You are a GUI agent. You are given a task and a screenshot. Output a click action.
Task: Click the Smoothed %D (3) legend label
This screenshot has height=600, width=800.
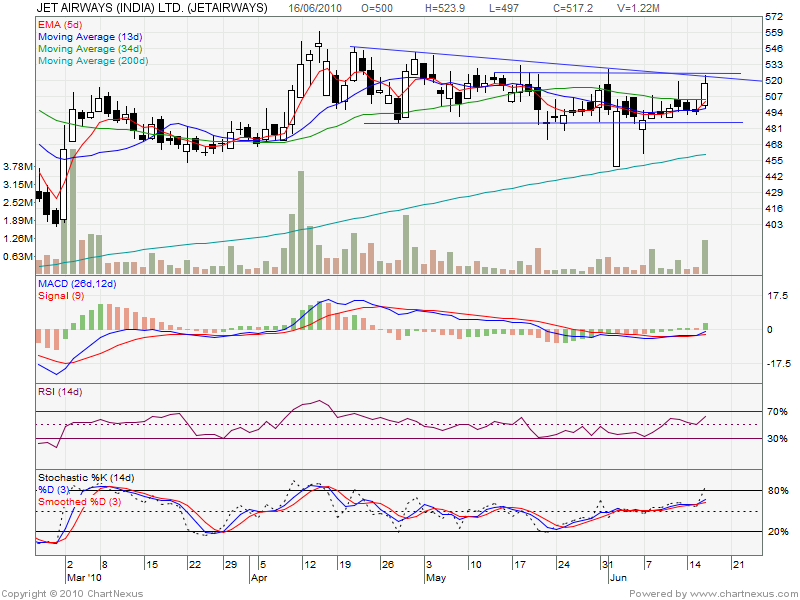[80, 501]
